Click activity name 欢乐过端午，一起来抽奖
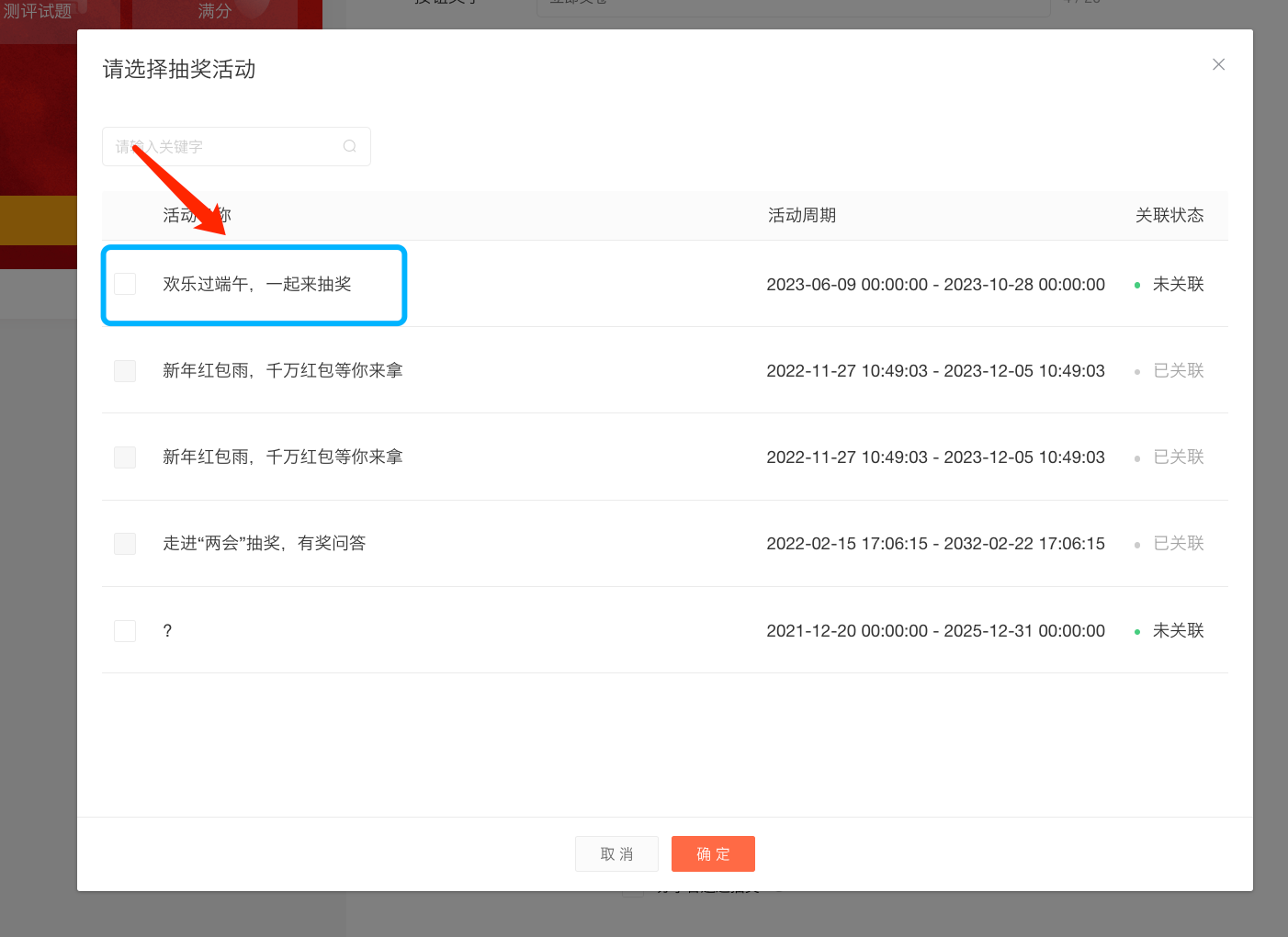This screenshot has width=1288, height=937. point(257,284)
